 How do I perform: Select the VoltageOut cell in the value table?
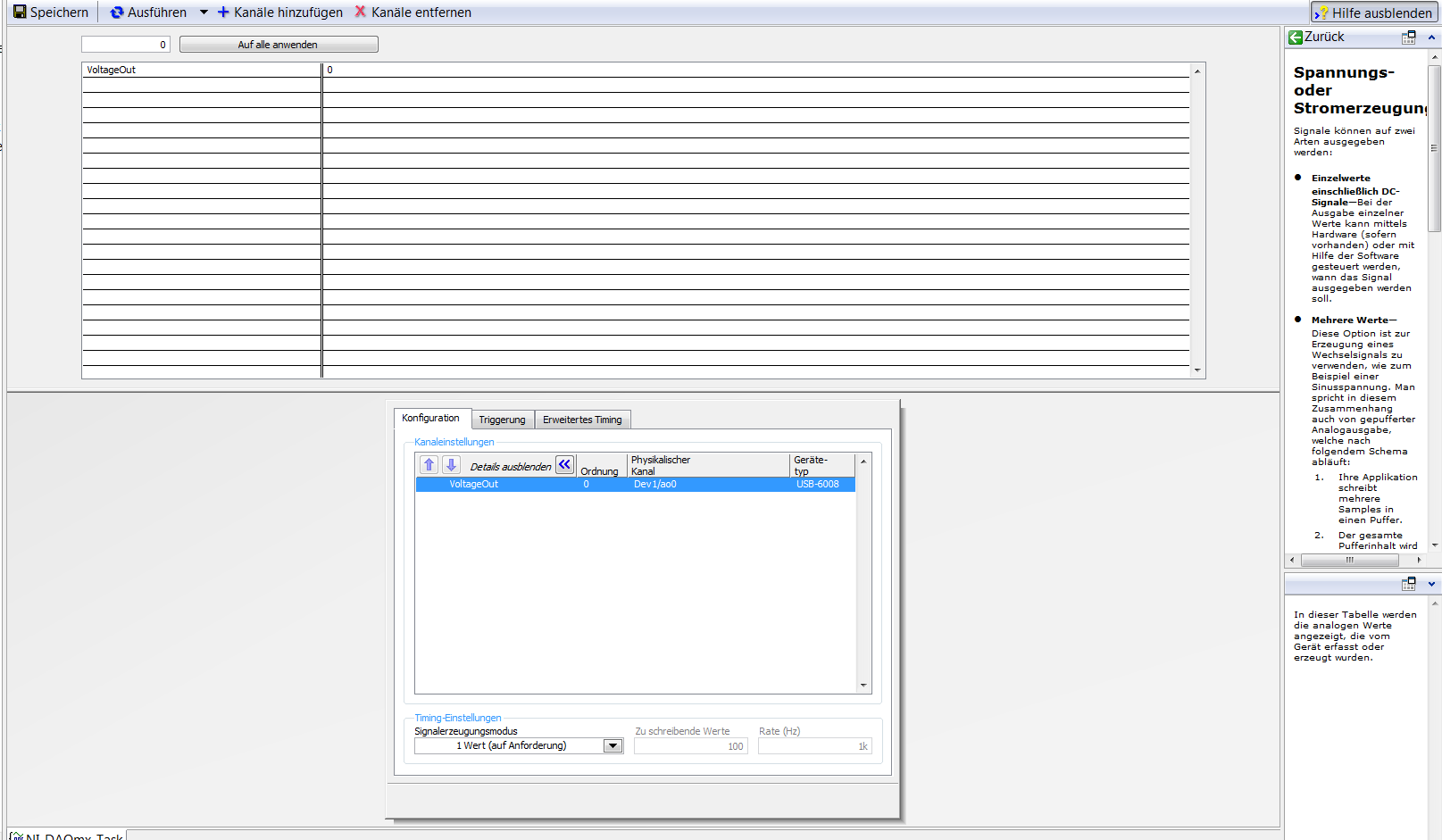tap(202, 70)
